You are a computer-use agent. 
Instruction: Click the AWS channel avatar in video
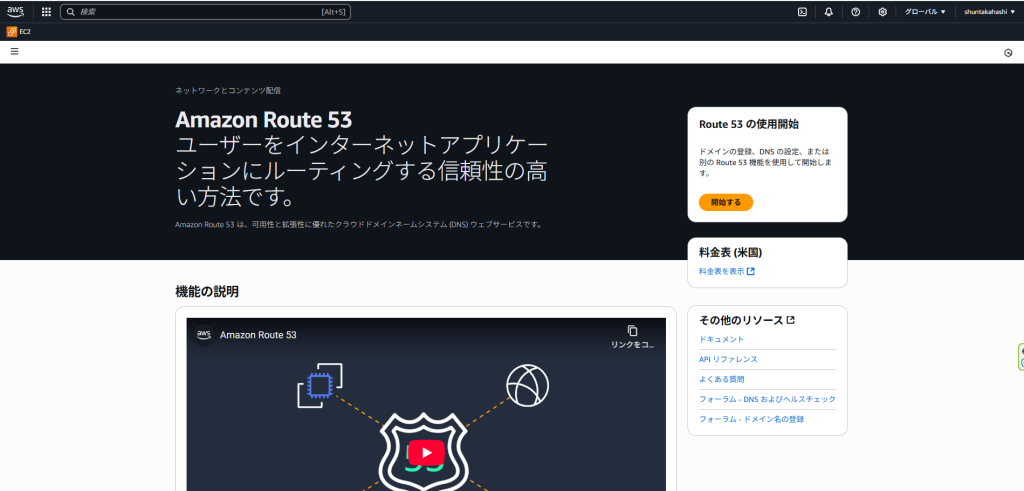(203, 334)
